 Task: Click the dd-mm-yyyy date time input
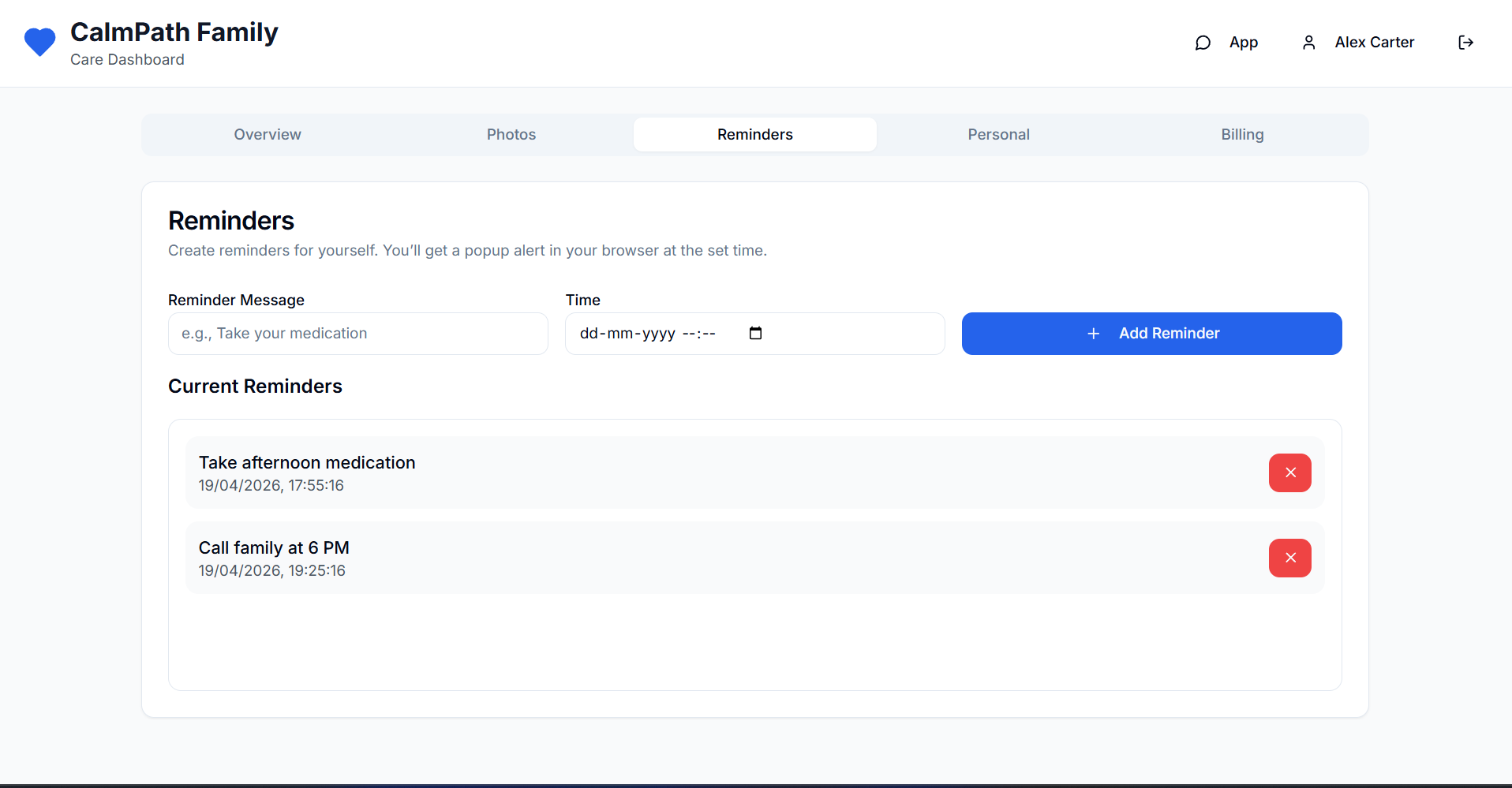647,334
